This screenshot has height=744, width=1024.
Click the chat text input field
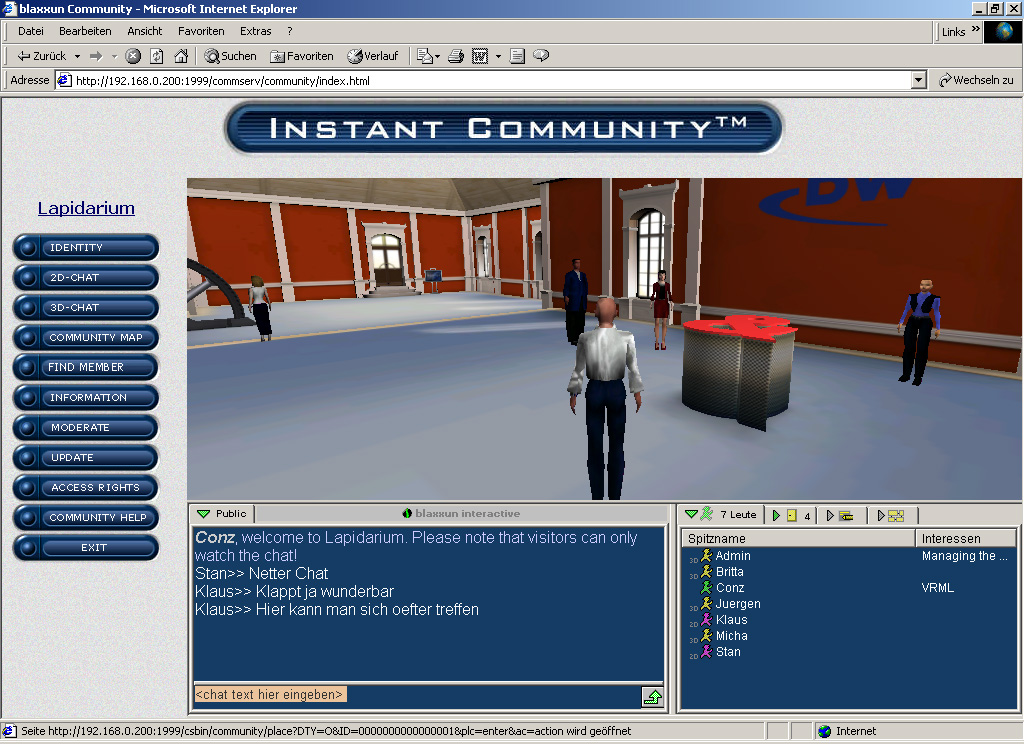tap(417, 695)
